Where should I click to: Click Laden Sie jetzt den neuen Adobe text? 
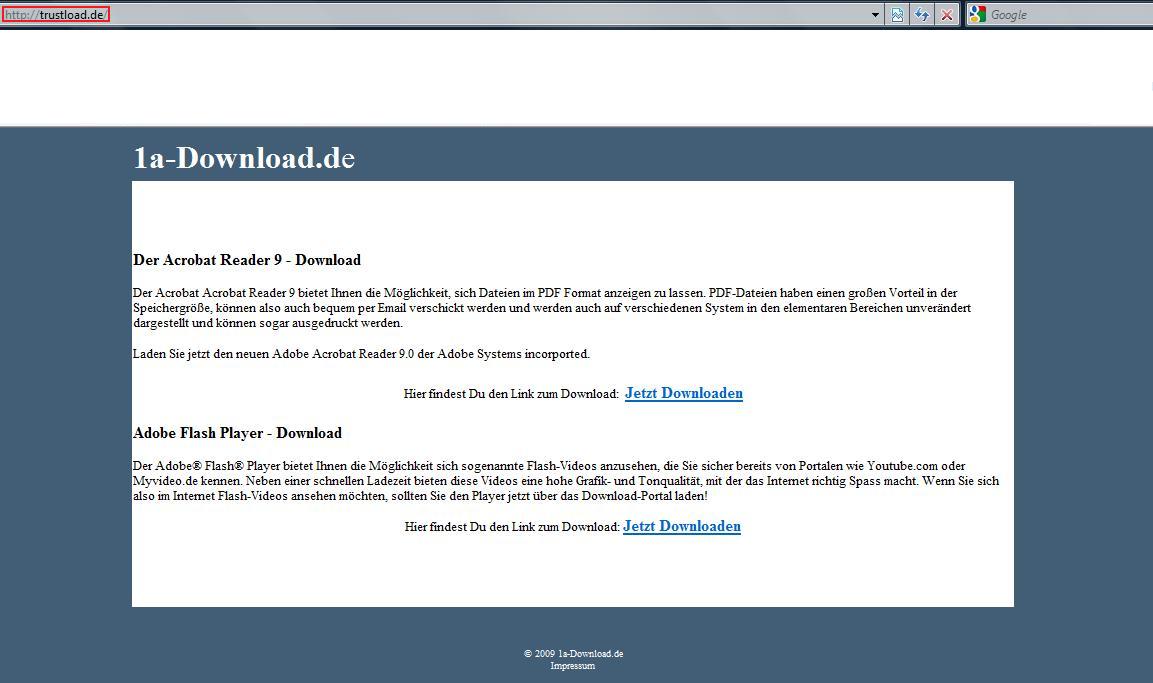(x=361, y=353)
